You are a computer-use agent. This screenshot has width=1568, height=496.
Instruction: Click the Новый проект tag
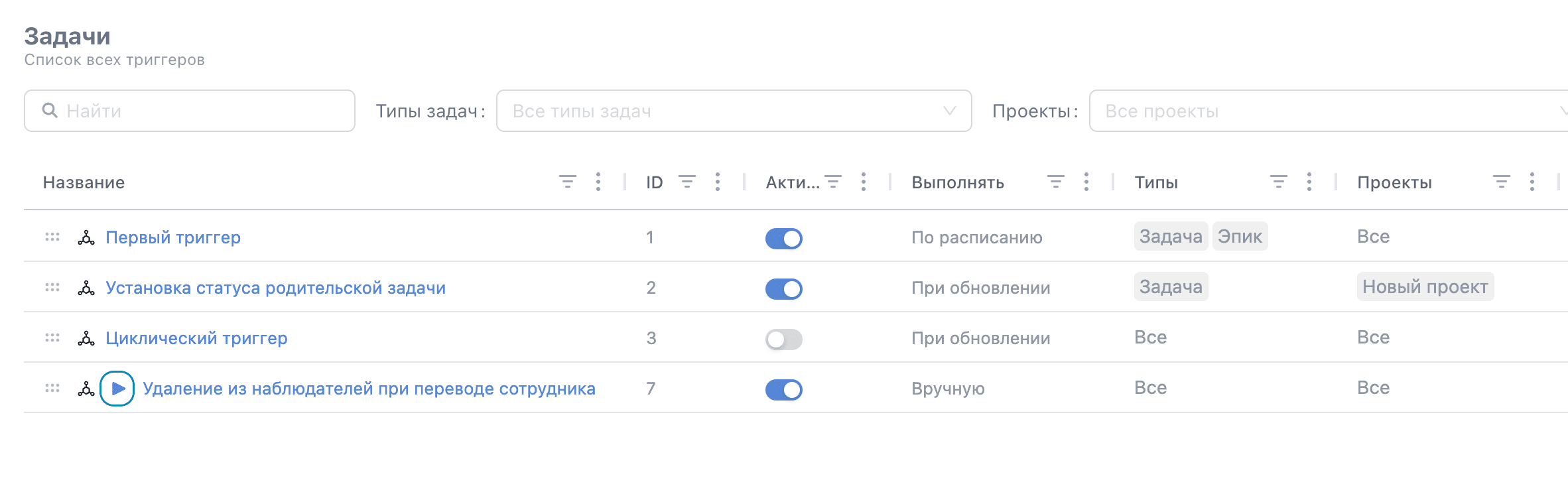[x=1425, y=286]
